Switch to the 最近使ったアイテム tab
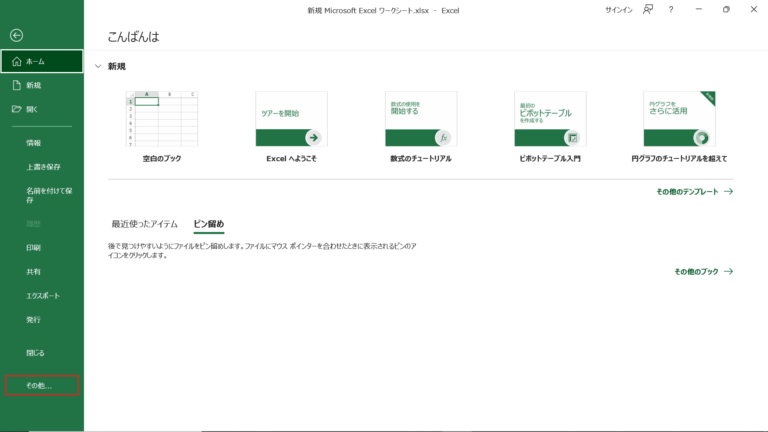Screen dimensions: 768x432 [144, 223]
